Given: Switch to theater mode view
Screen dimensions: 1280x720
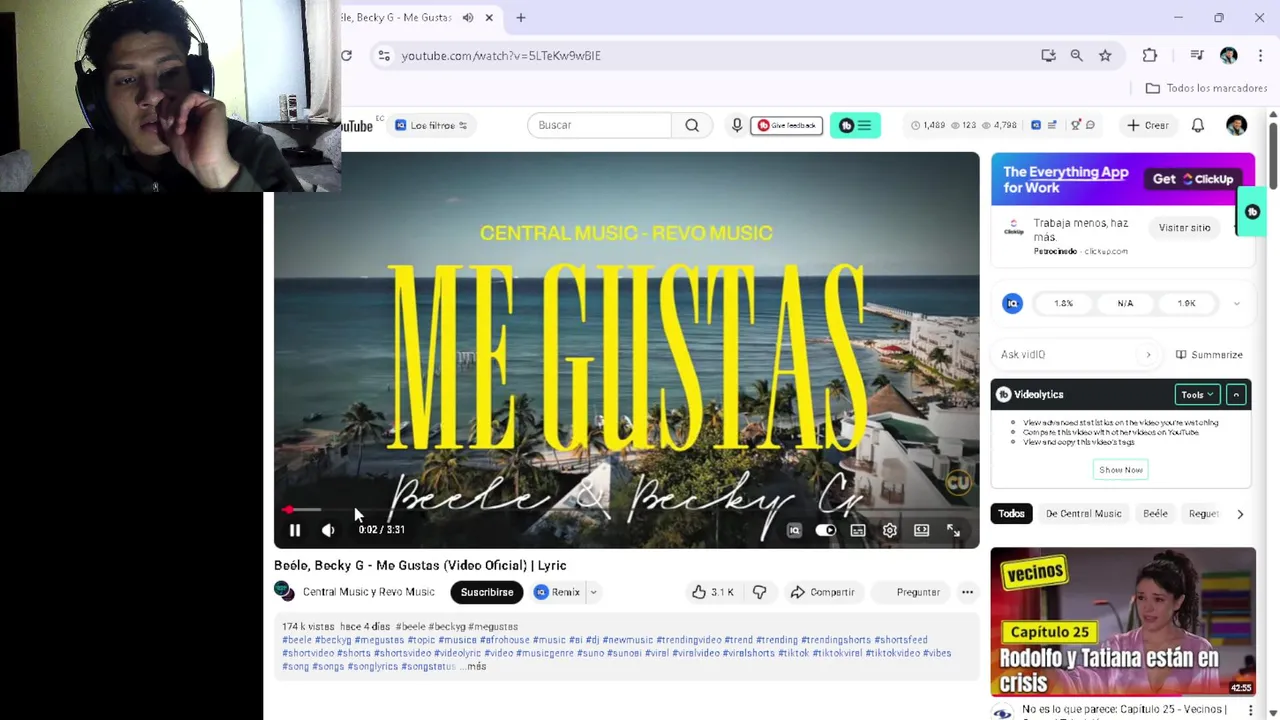Looking at the screenshot, I should (x=922, y=530).
